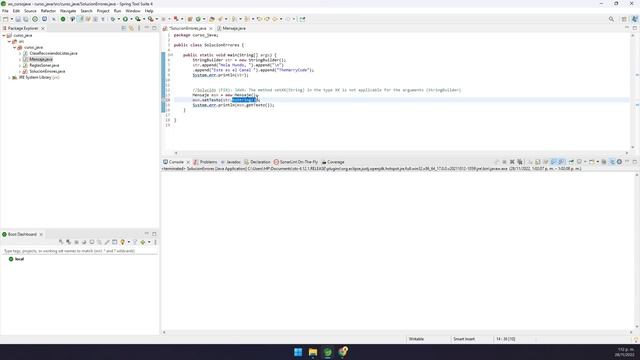Click the Boot Dashboard filter text field
The height and width of the screenshot is (360, 640).
[80, 251]
